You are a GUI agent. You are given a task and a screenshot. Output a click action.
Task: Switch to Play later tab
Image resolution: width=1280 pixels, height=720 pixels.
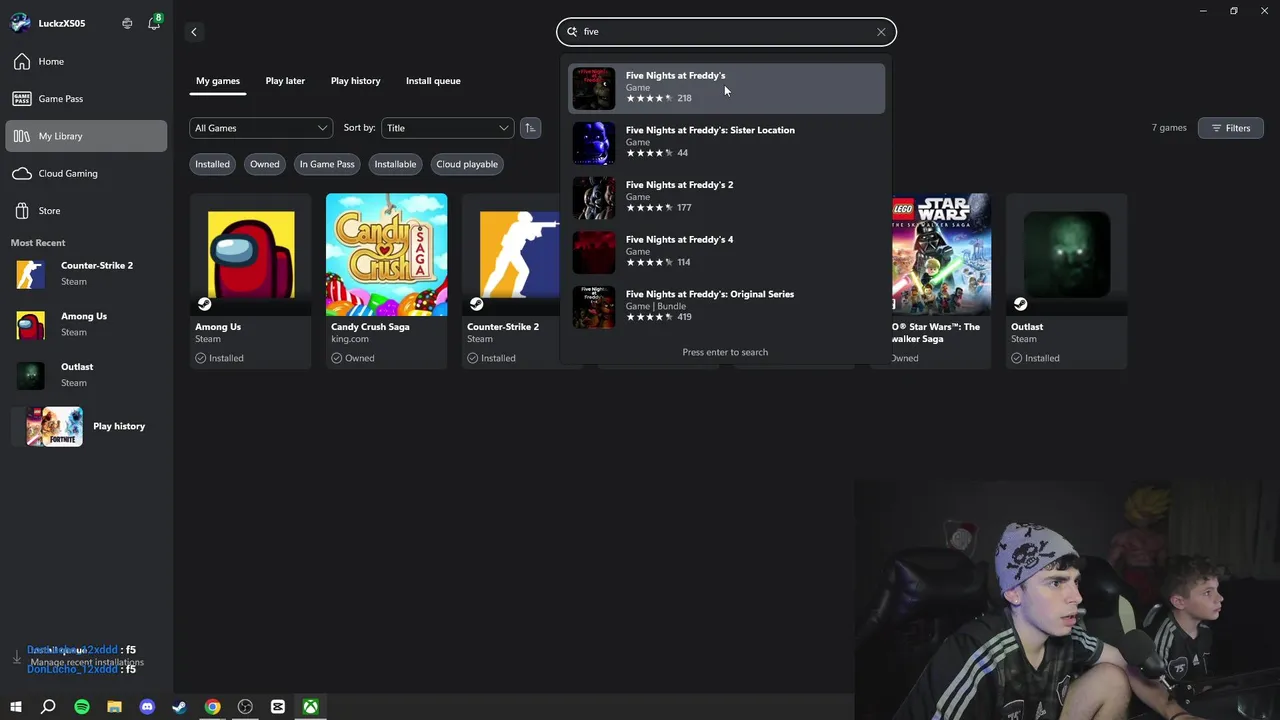(285, 81)
